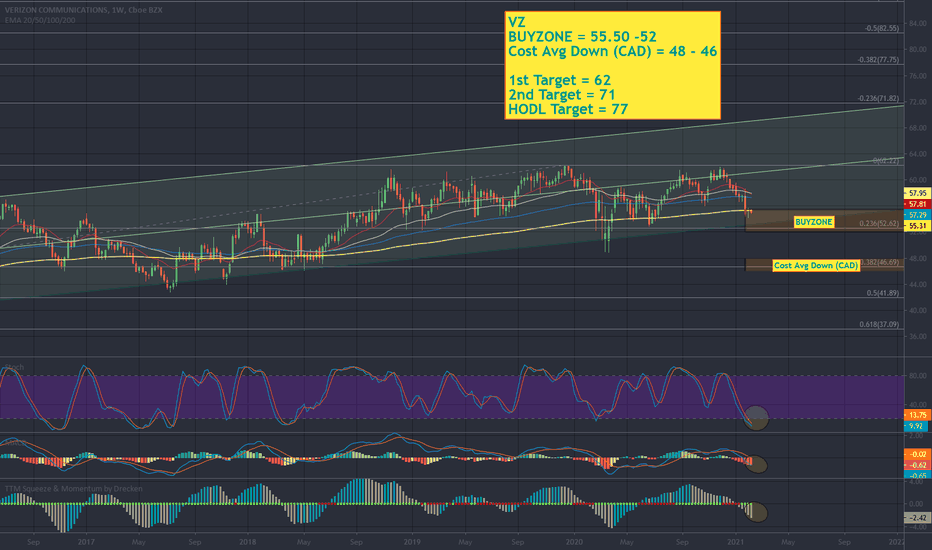932x550 pixels.
Task: Select the ellipse drawing on the TTM Squeeze pane
Action: (x=756, y=512)
